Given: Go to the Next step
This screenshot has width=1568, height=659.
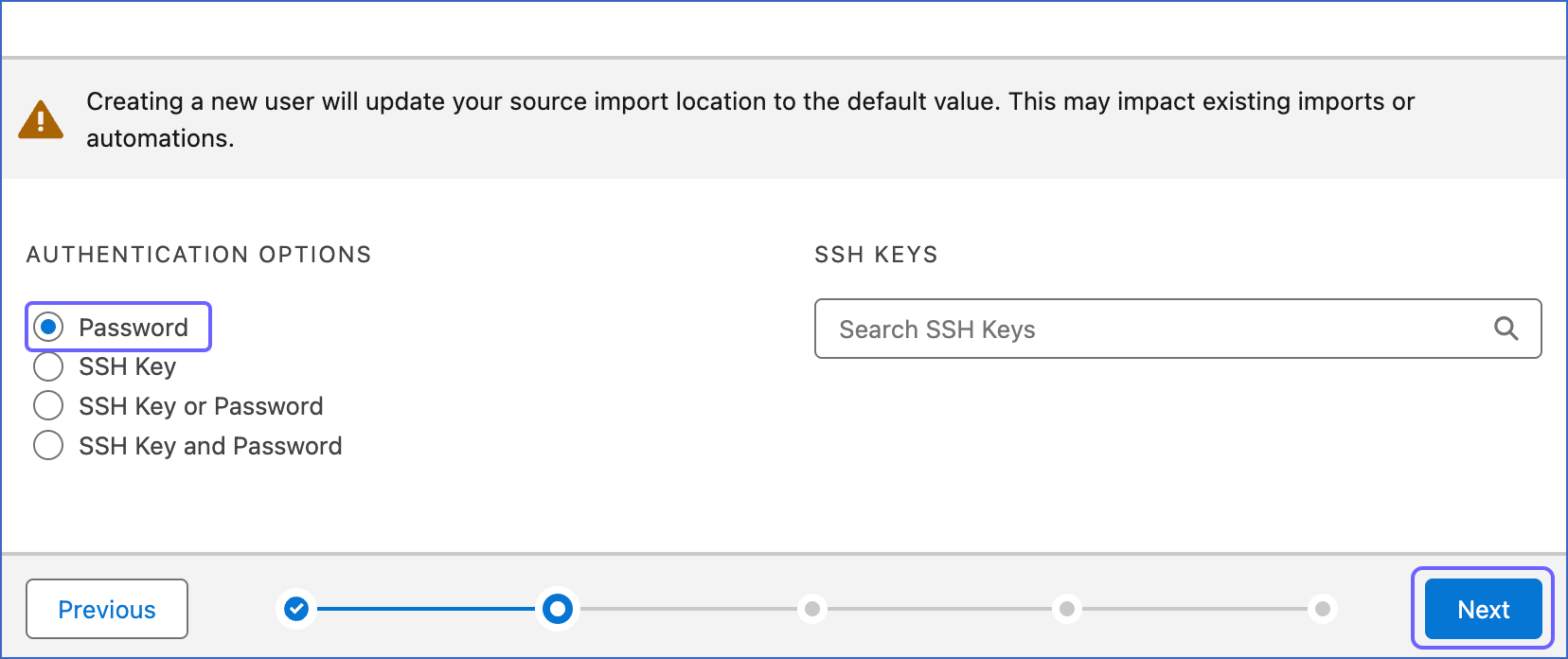Looking at the screenshot, I should click(x=1483, y=609).
